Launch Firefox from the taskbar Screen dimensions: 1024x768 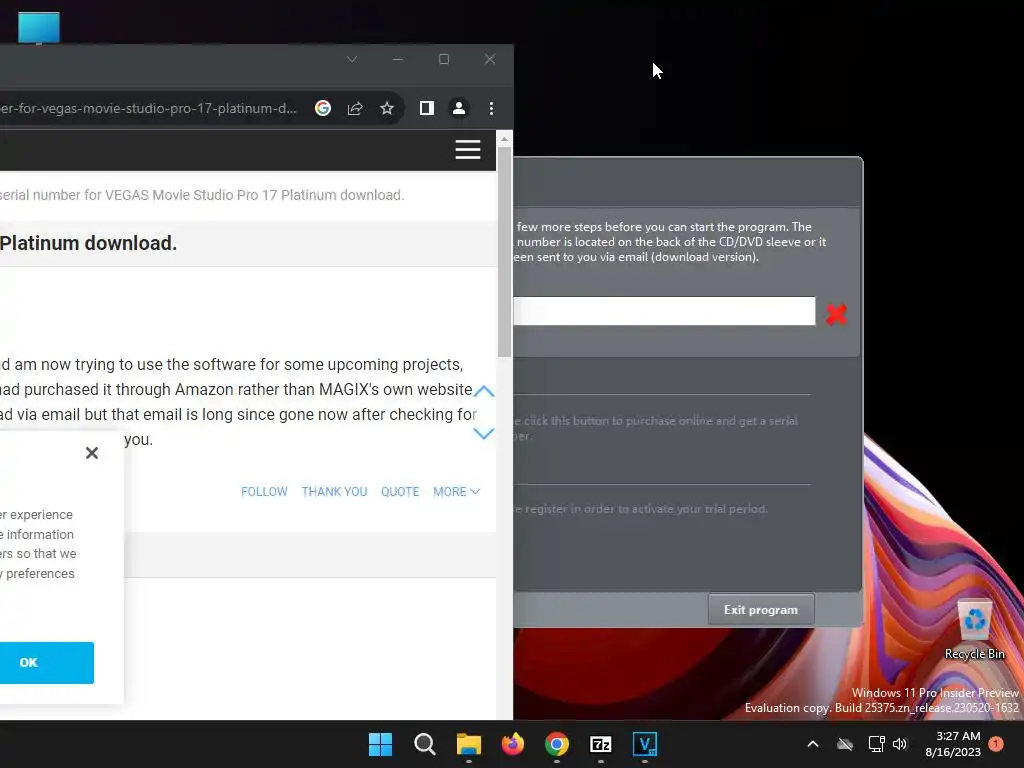point(513,744)
